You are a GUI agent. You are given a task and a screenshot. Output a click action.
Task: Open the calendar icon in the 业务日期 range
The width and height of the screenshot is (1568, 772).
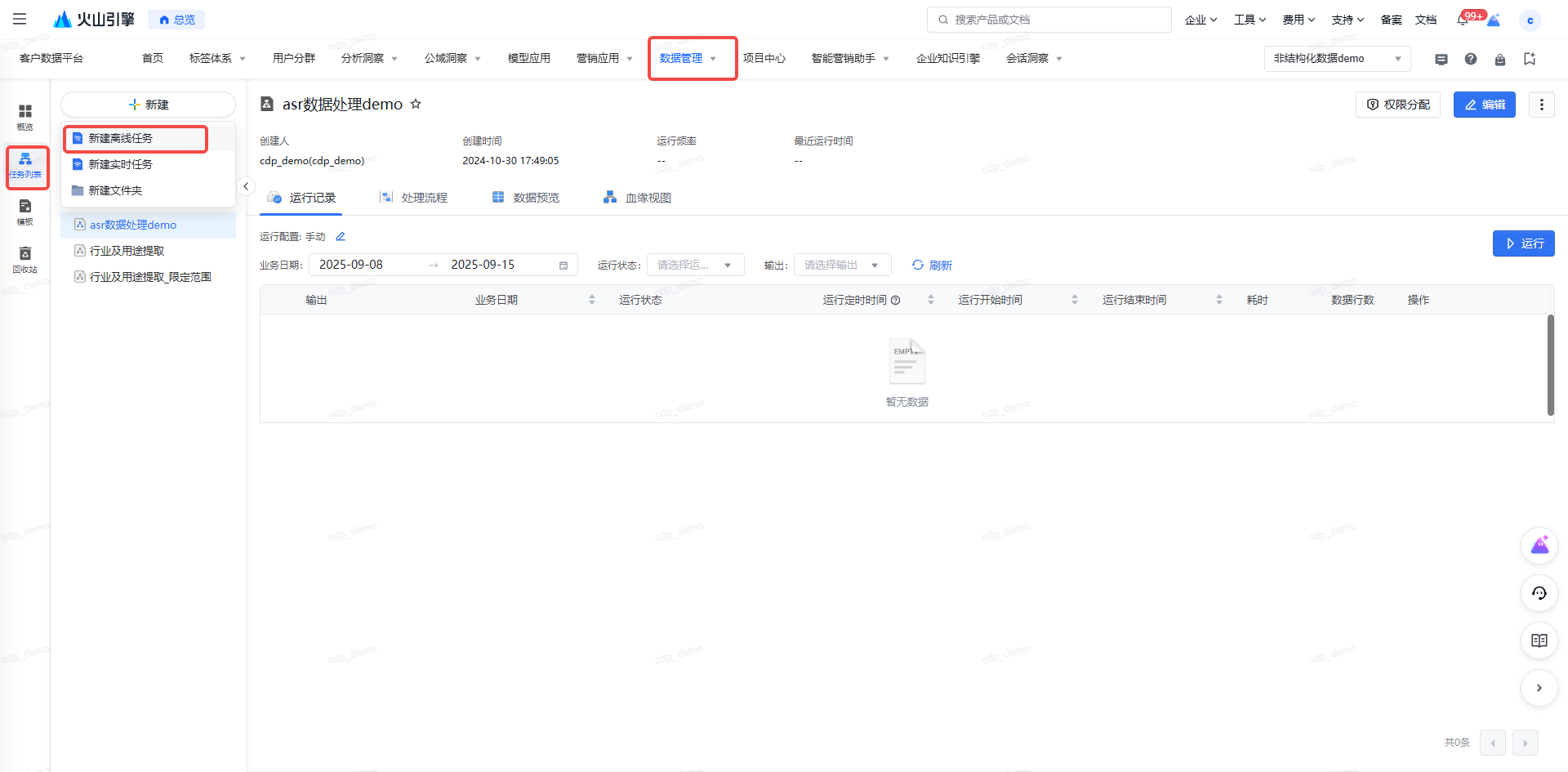coord(563,265)
